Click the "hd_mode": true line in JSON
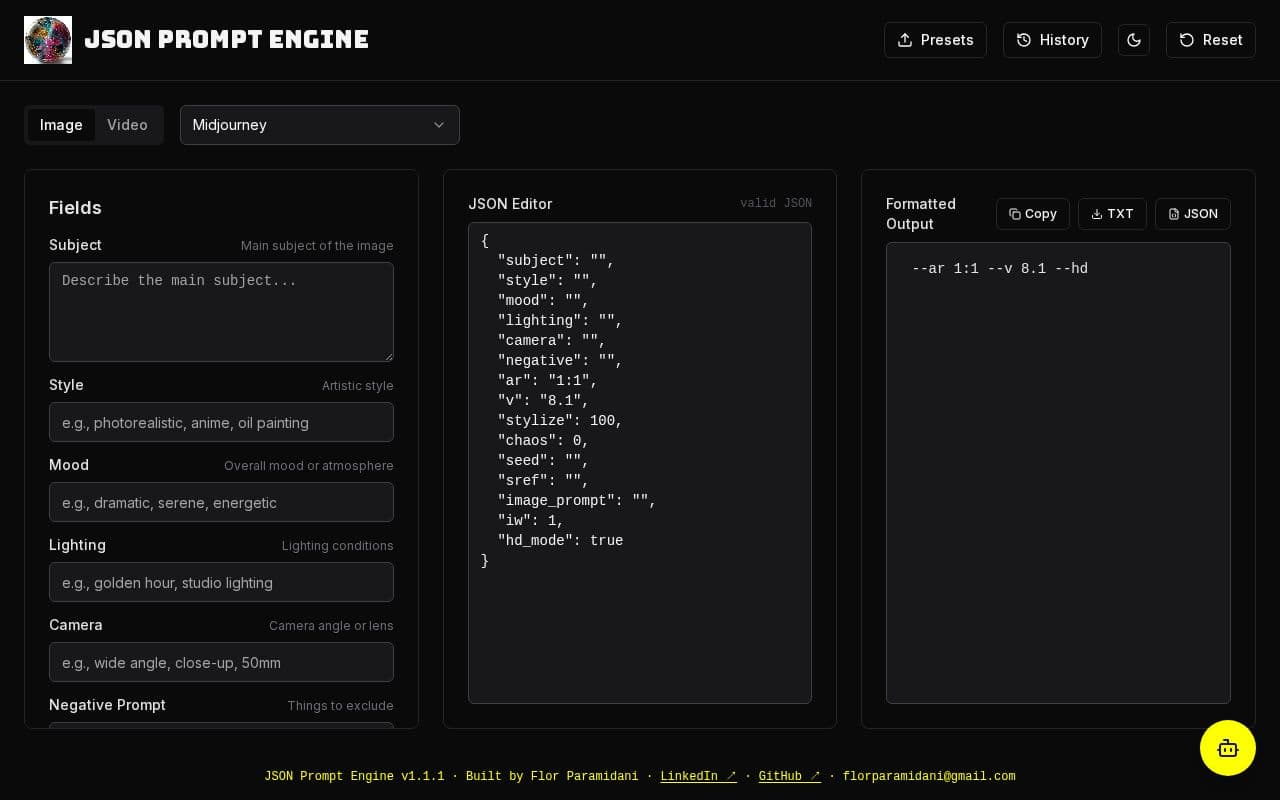Screen dimensions: 1280x800 click(560, 541)
